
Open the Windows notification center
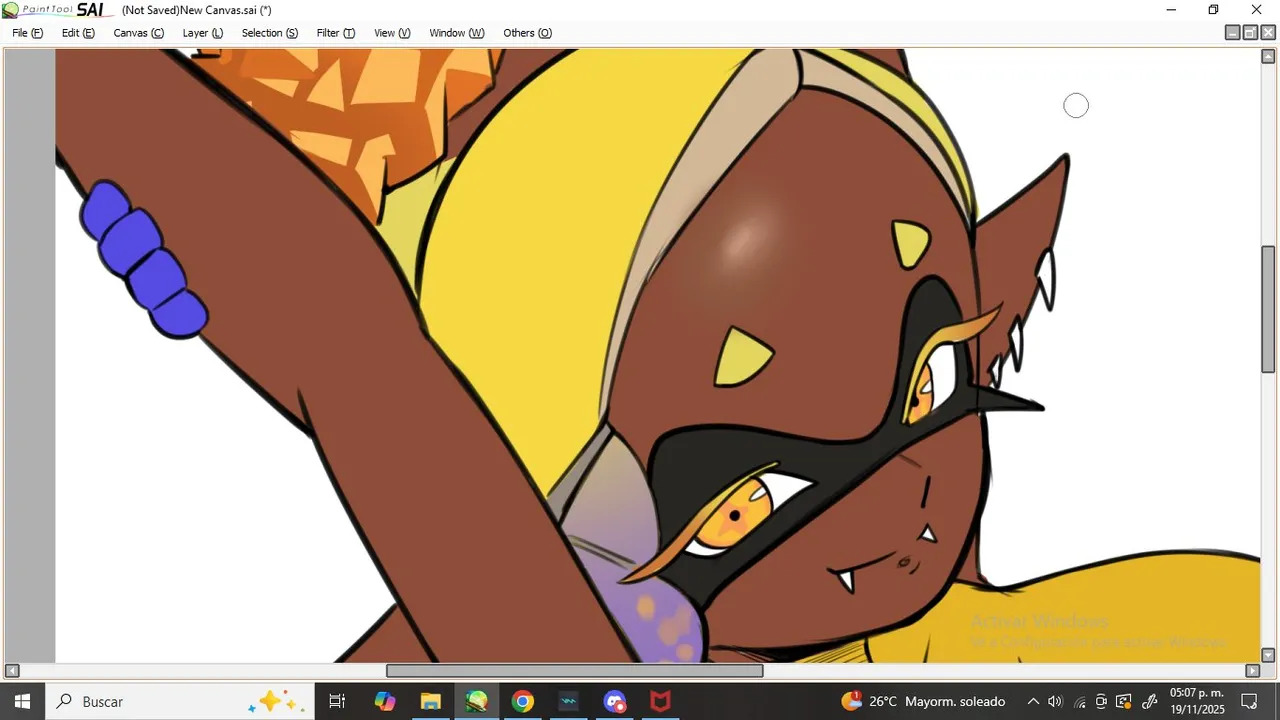[x=1249, y=701]
